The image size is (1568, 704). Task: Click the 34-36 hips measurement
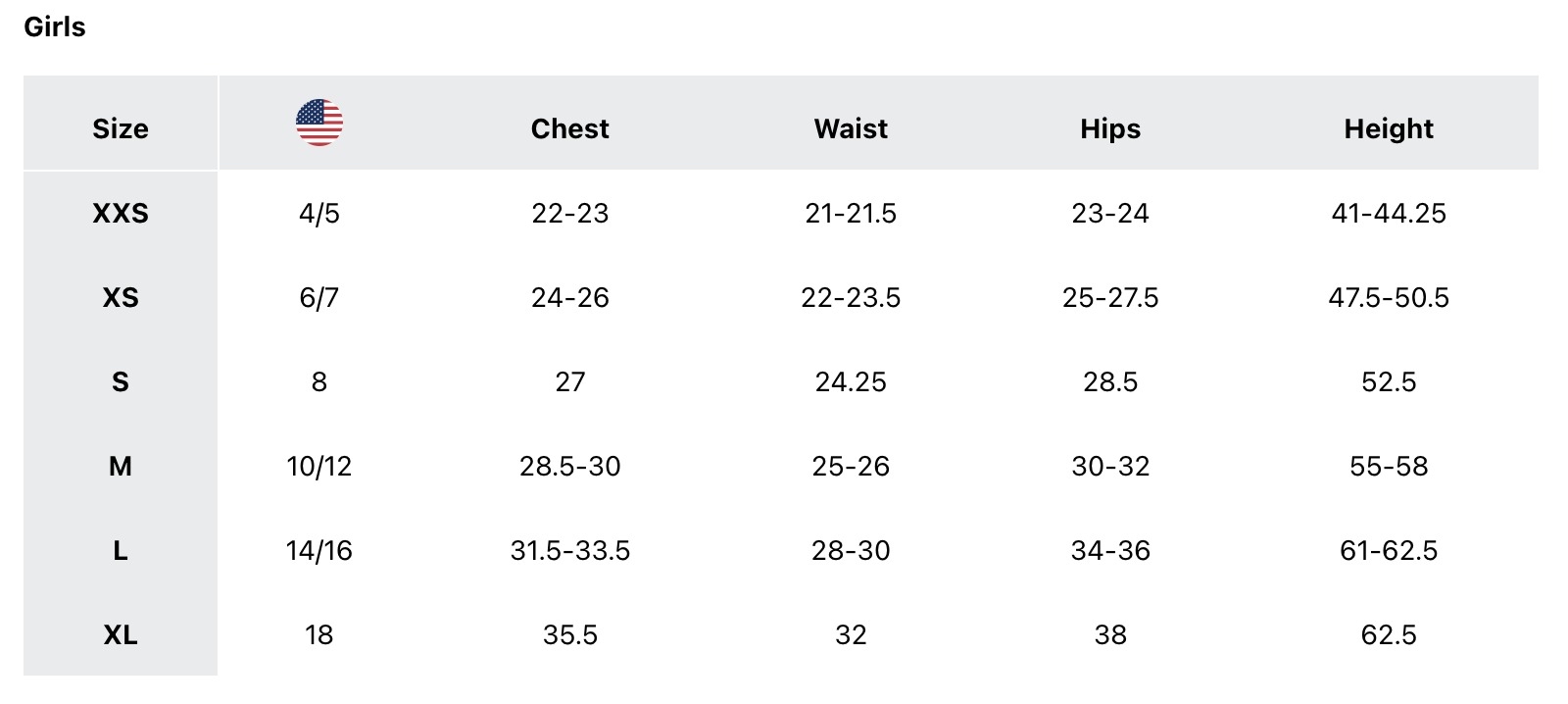1110,550
